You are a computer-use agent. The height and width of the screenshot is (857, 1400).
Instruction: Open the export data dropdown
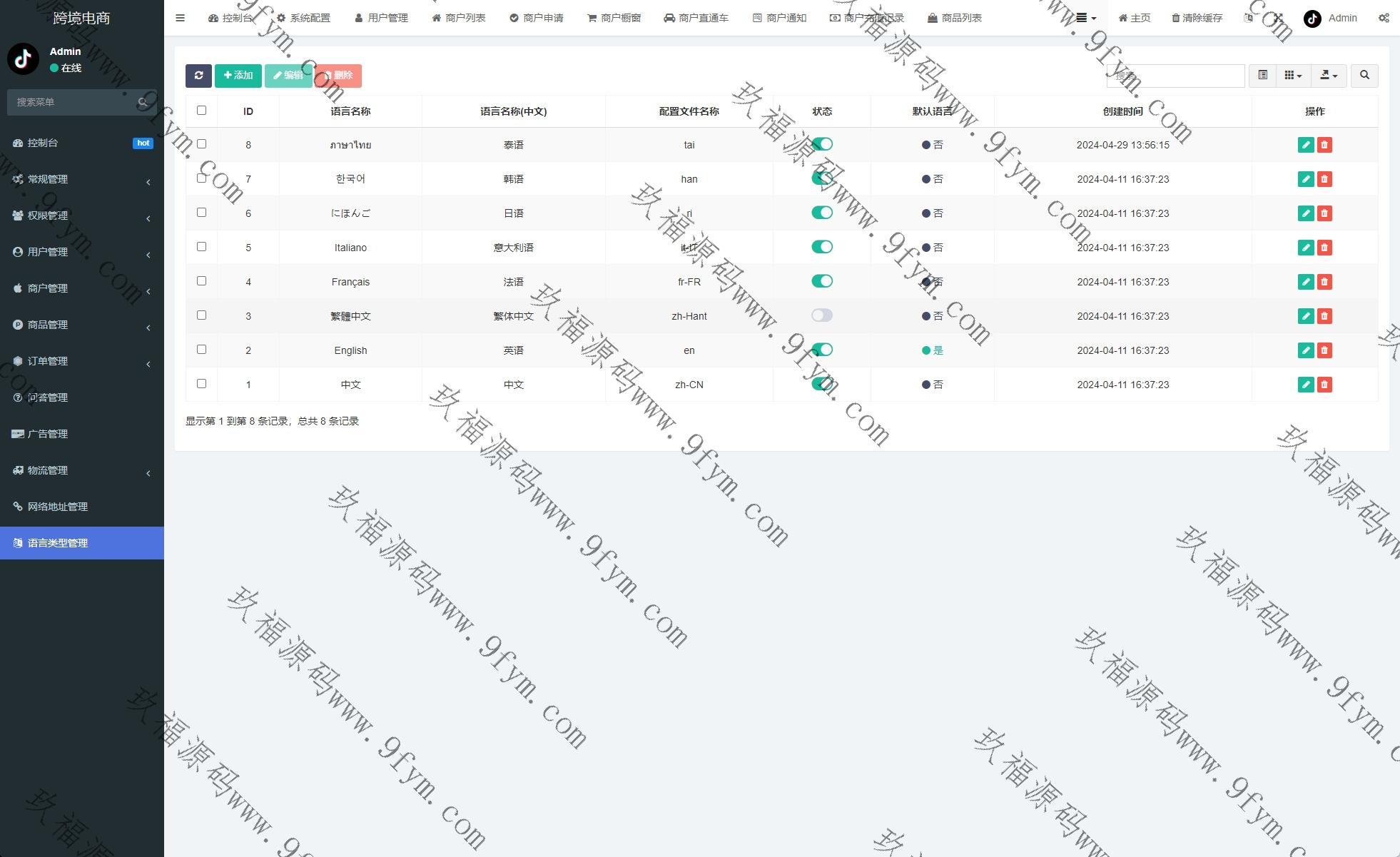coord(1328,76)
